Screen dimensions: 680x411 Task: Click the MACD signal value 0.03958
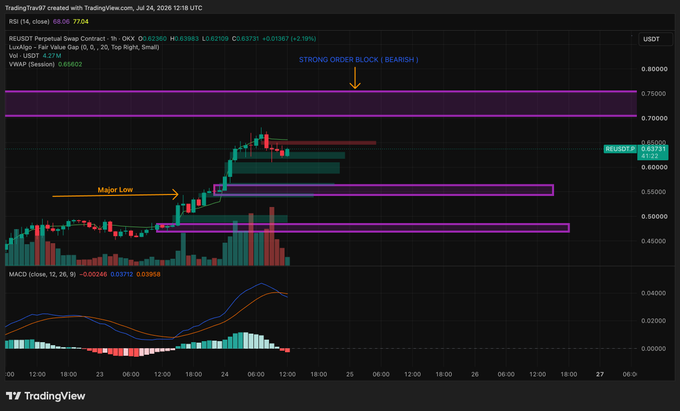148,274
